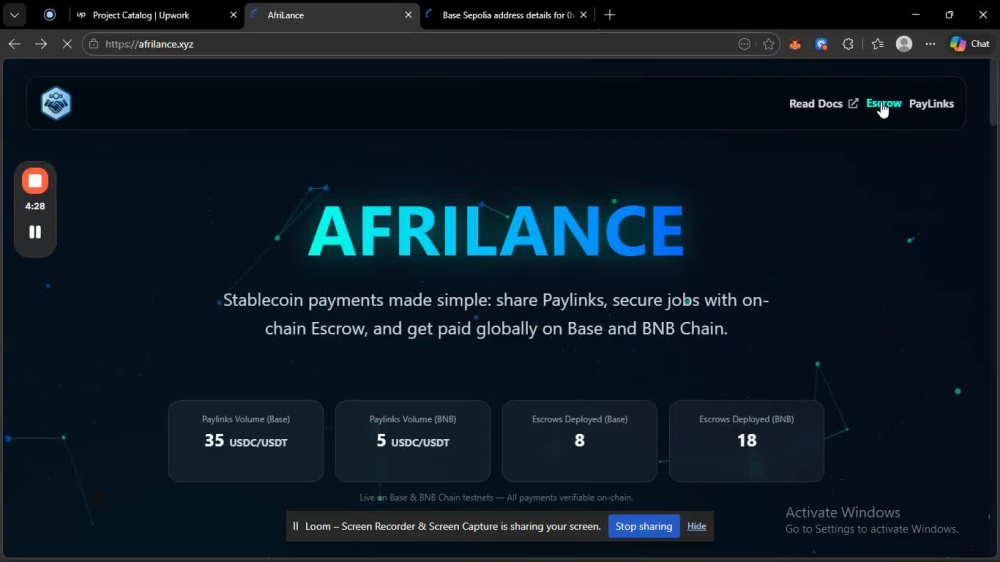Open the Escrow navigation link
The image size is (1000, 562).
(x=883, y=103)
